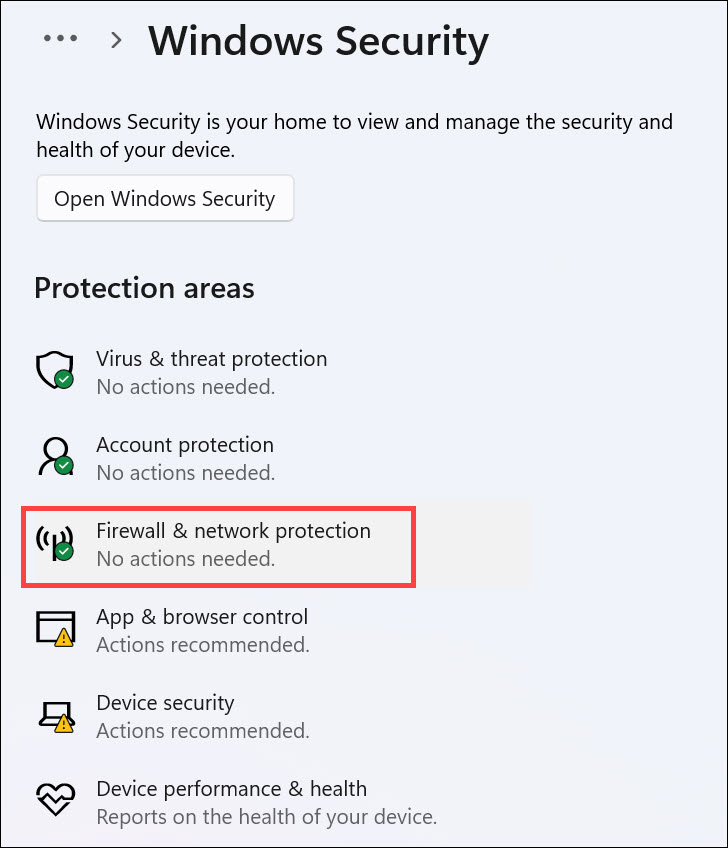Open Firewall & network protection entry
728x848 pixels.
click(233, 531)
